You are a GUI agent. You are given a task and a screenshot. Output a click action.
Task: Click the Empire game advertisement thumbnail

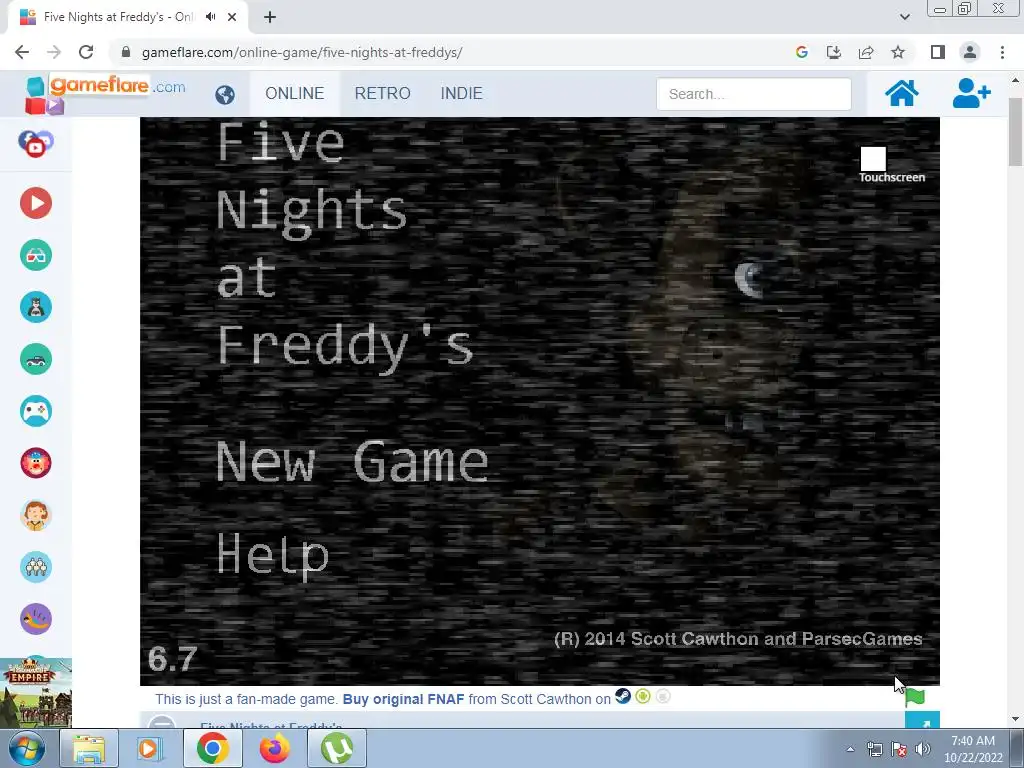[x=36, y=692]
